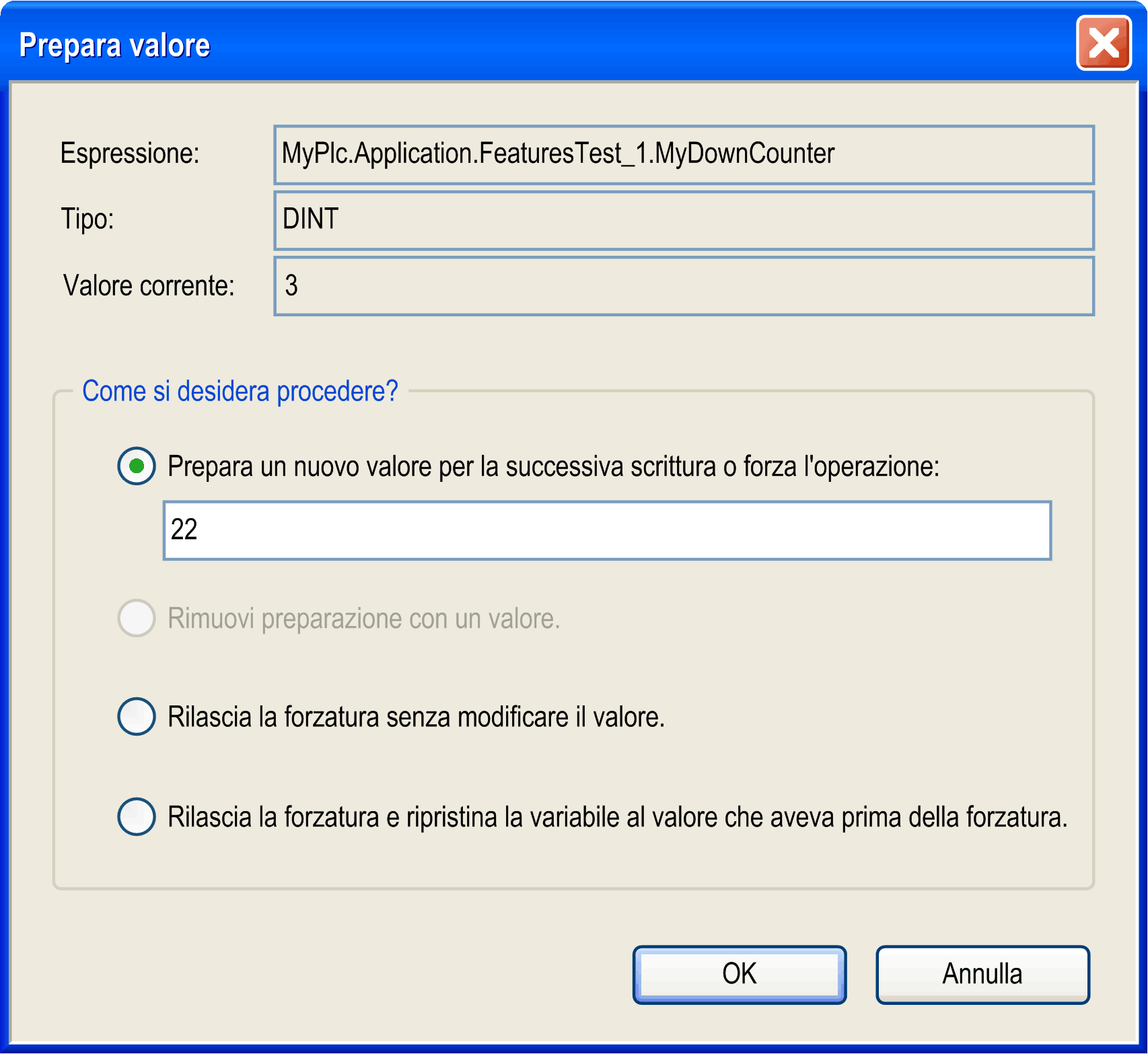Viewport: 1148px width, 1054px height.
Task: Click the text 'Prepara un nuovo valore per la successiva scrittura'
Action: click(x=441, y=466)
